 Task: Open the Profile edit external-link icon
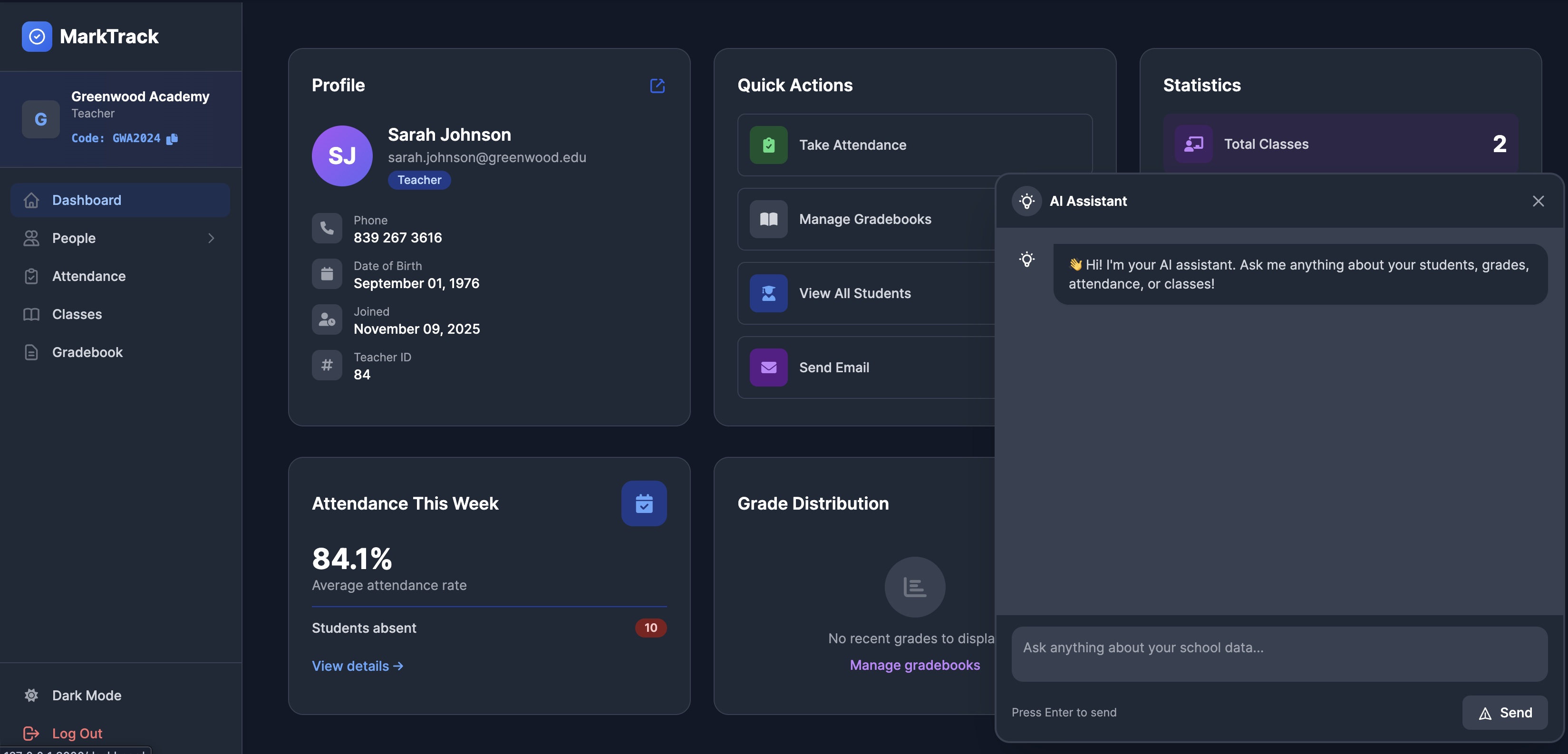tap(657, 87)
